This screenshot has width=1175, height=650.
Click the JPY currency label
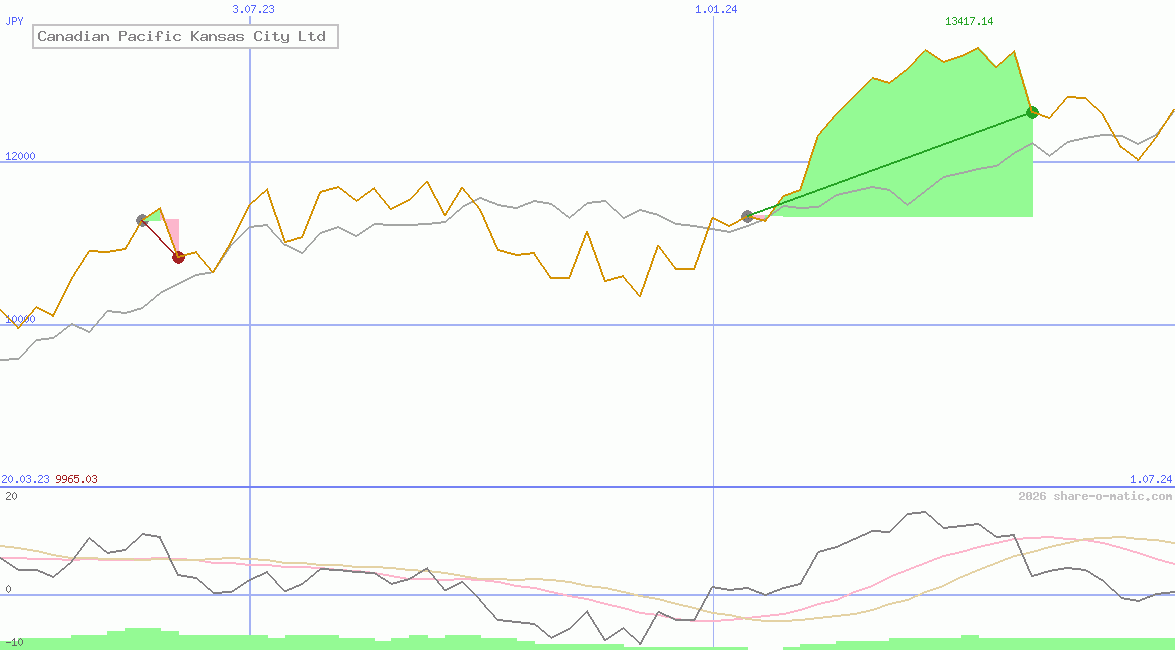point(15,20)
